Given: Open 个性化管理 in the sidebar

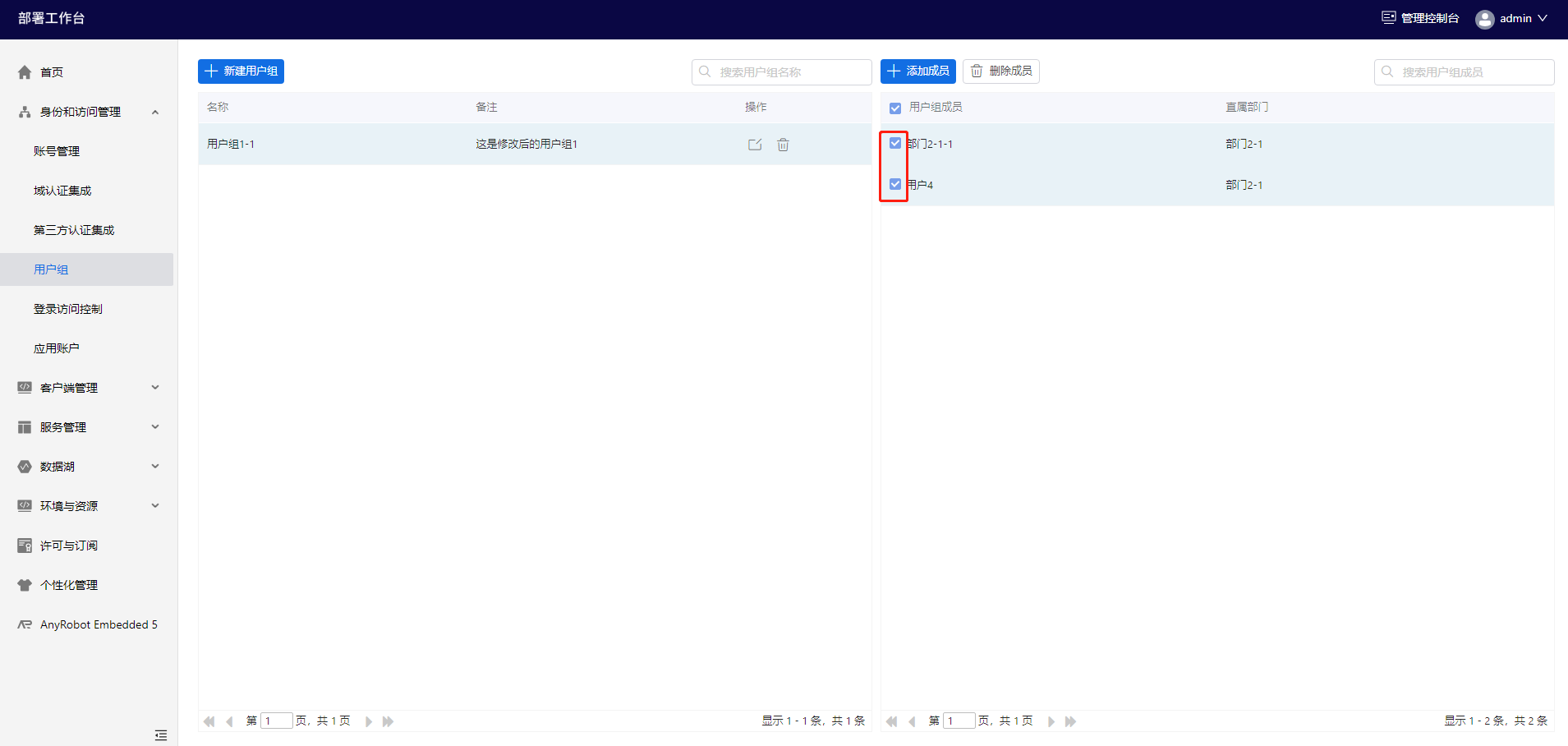Looking at the screenshot, I should tap(69, 585).
